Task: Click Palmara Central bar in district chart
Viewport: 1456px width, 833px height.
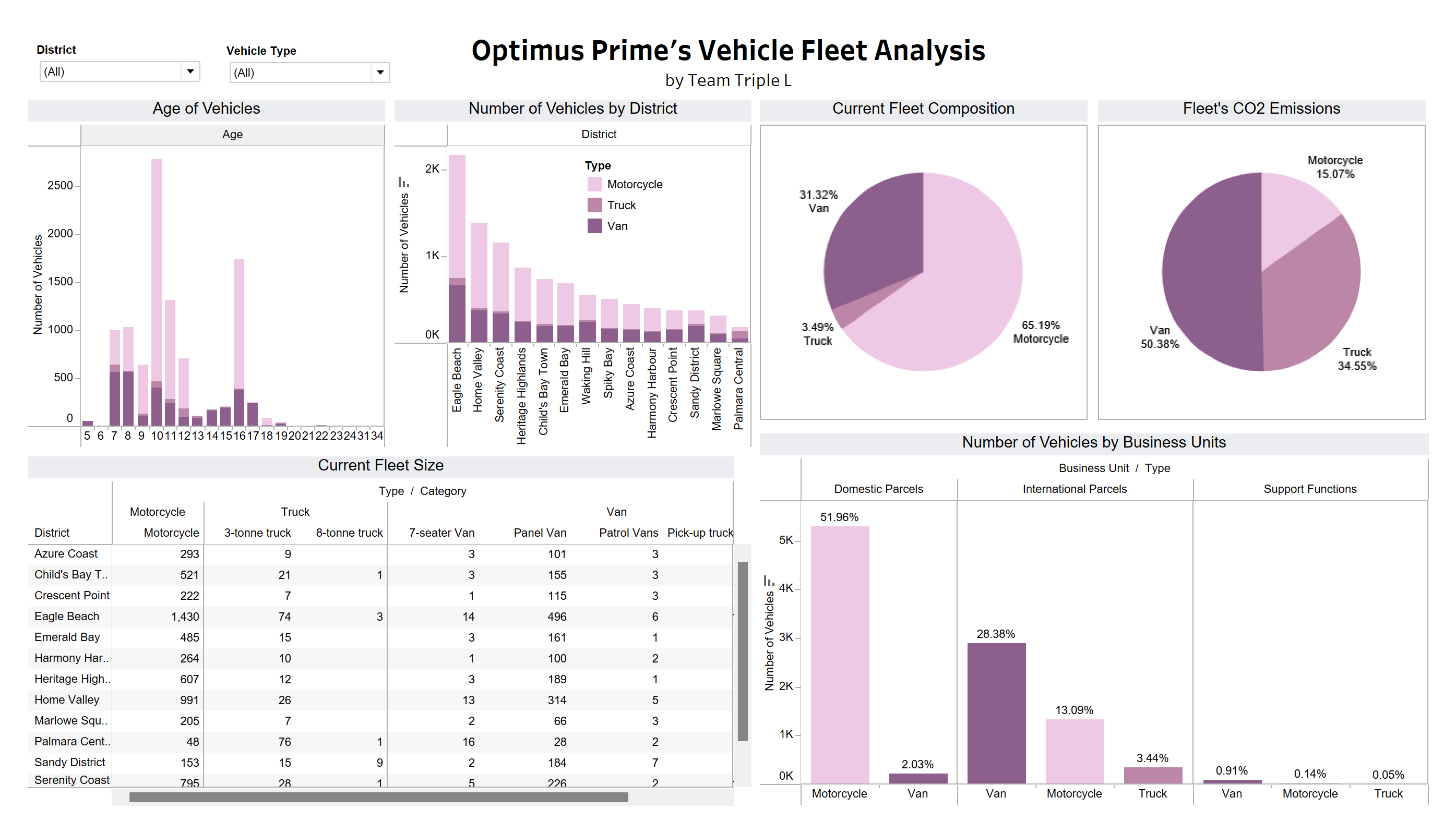Action: coord(739,335)
